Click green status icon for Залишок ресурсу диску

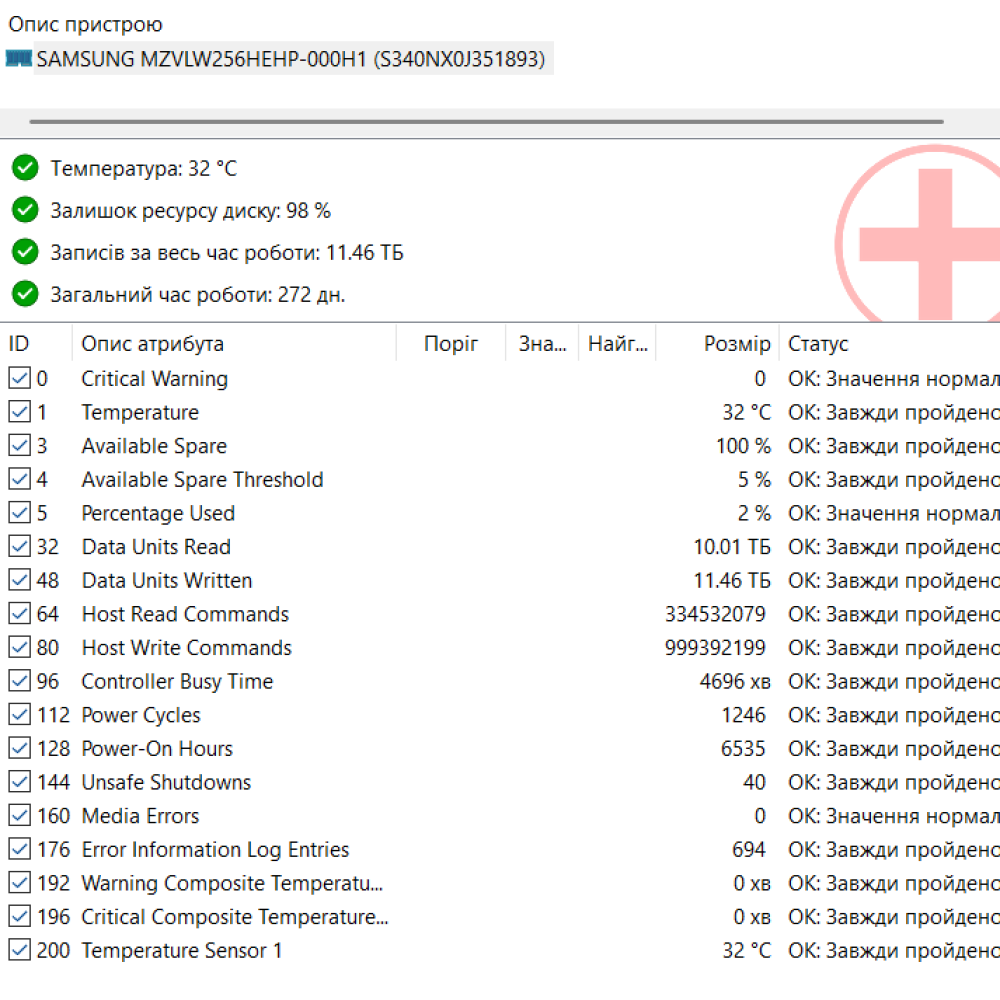pos(25,210)
